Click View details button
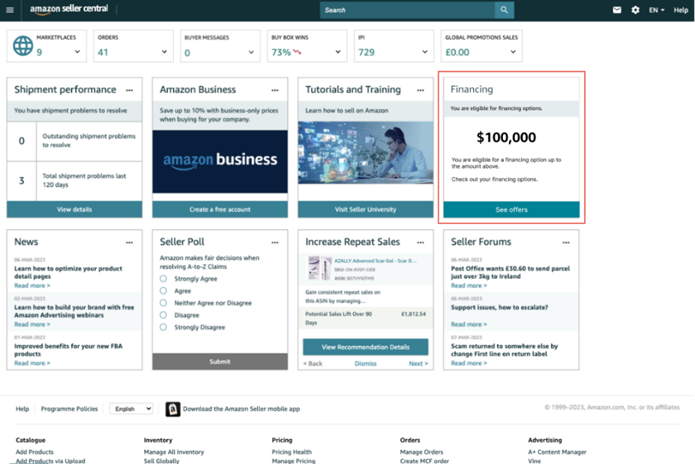Screen dimensions: 695x464 [74, 209]
